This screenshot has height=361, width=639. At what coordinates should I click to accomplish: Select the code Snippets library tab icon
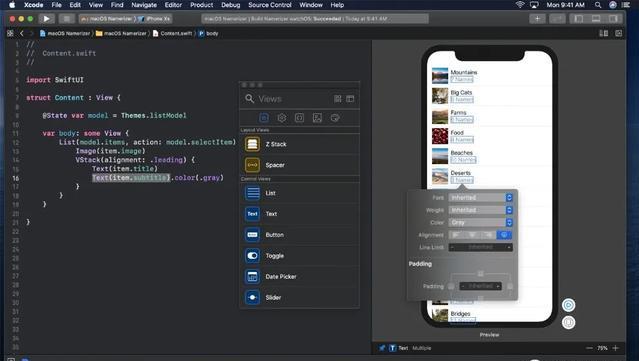[299, 118]
